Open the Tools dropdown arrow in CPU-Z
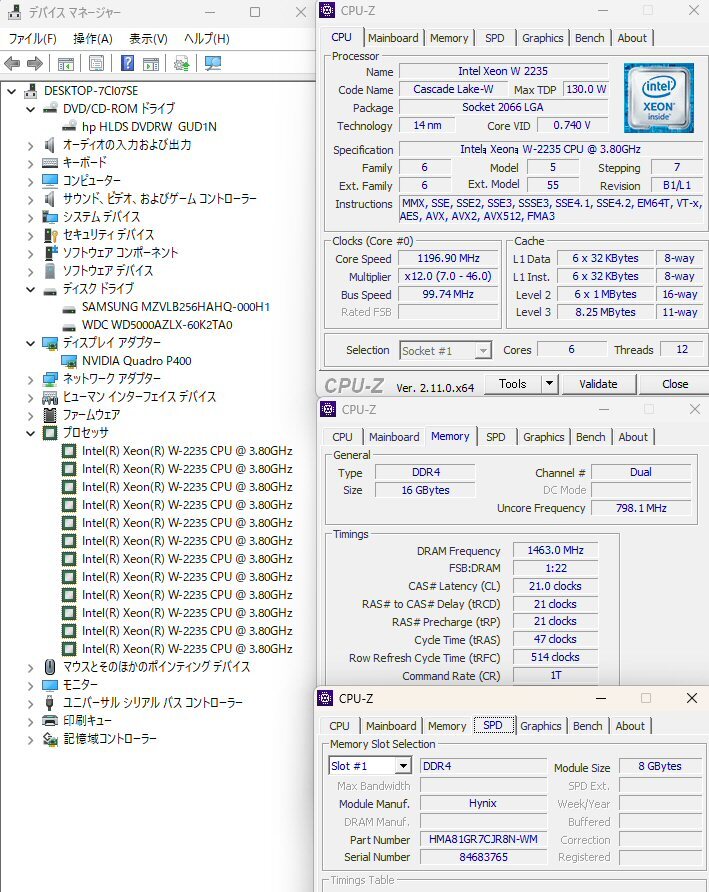 [x=549, y=383]
